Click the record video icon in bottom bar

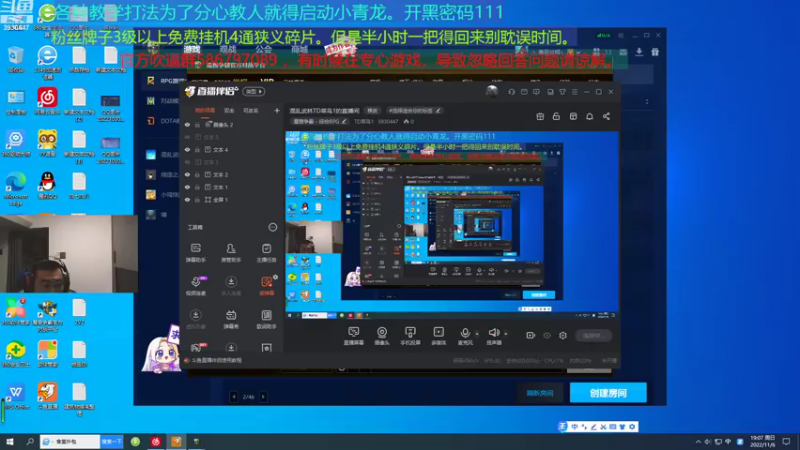coord(531,335)
